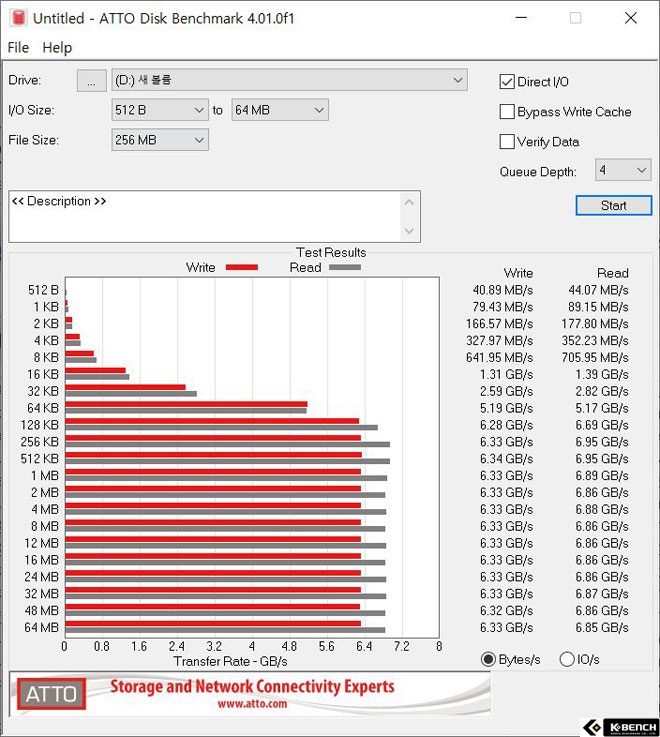Viewport: 660px width, 737px height.
Task: Click the 256 KB gray read bar
Action: pos(228,444)
